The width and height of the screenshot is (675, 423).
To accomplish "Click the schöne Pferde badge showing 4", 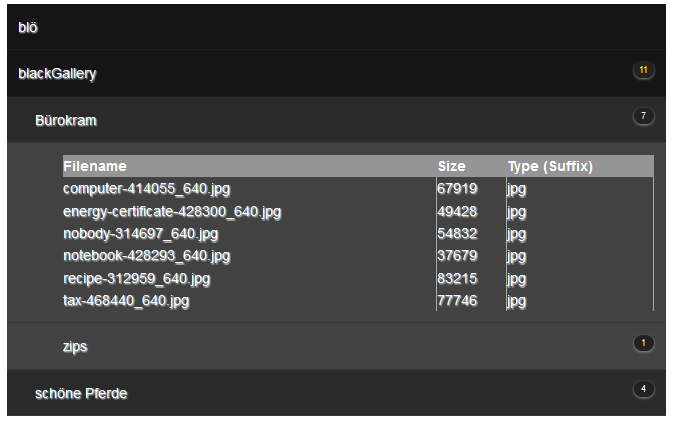I will tap(643, 389).
